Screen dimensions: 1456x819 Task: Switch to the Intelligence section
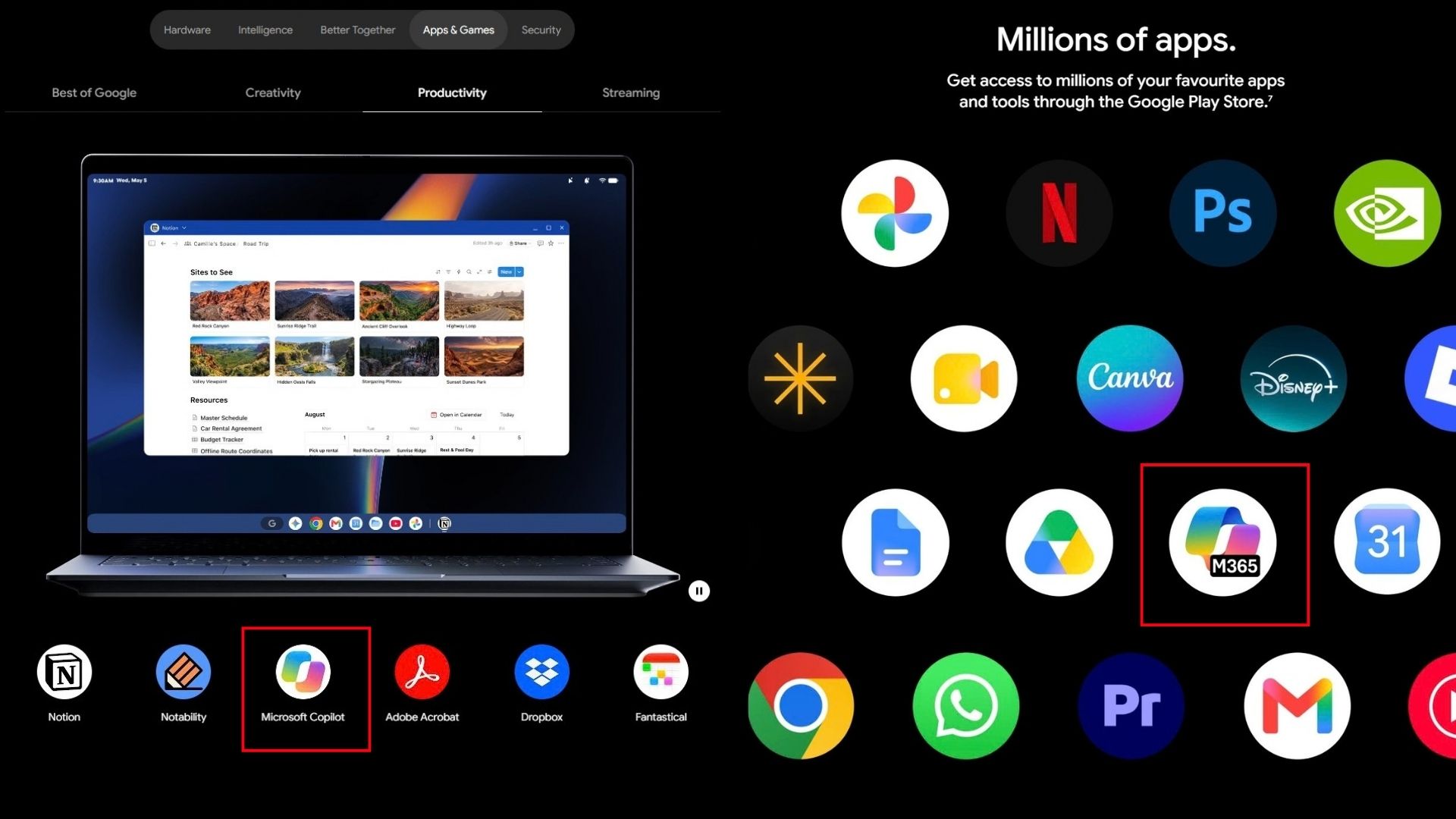point(265,30)
